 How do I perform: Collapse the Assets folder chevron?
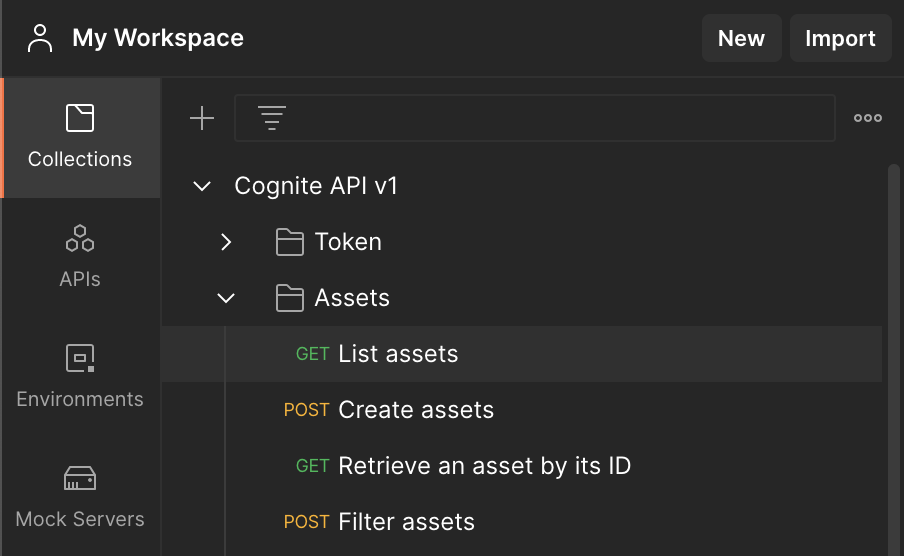point(226,298)
